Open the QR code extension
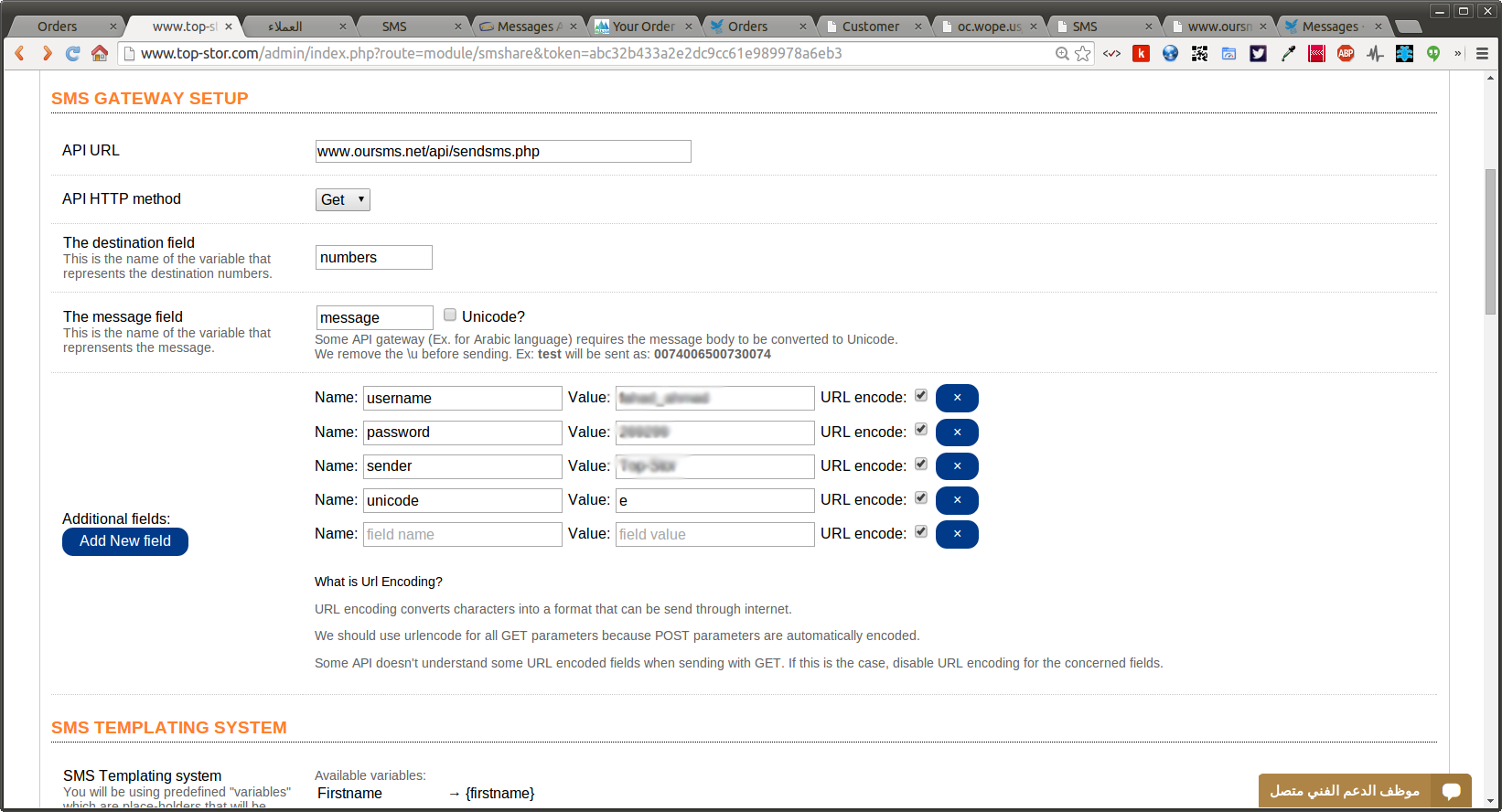Screen dimensions: 1502x812 pos(1199,54)
